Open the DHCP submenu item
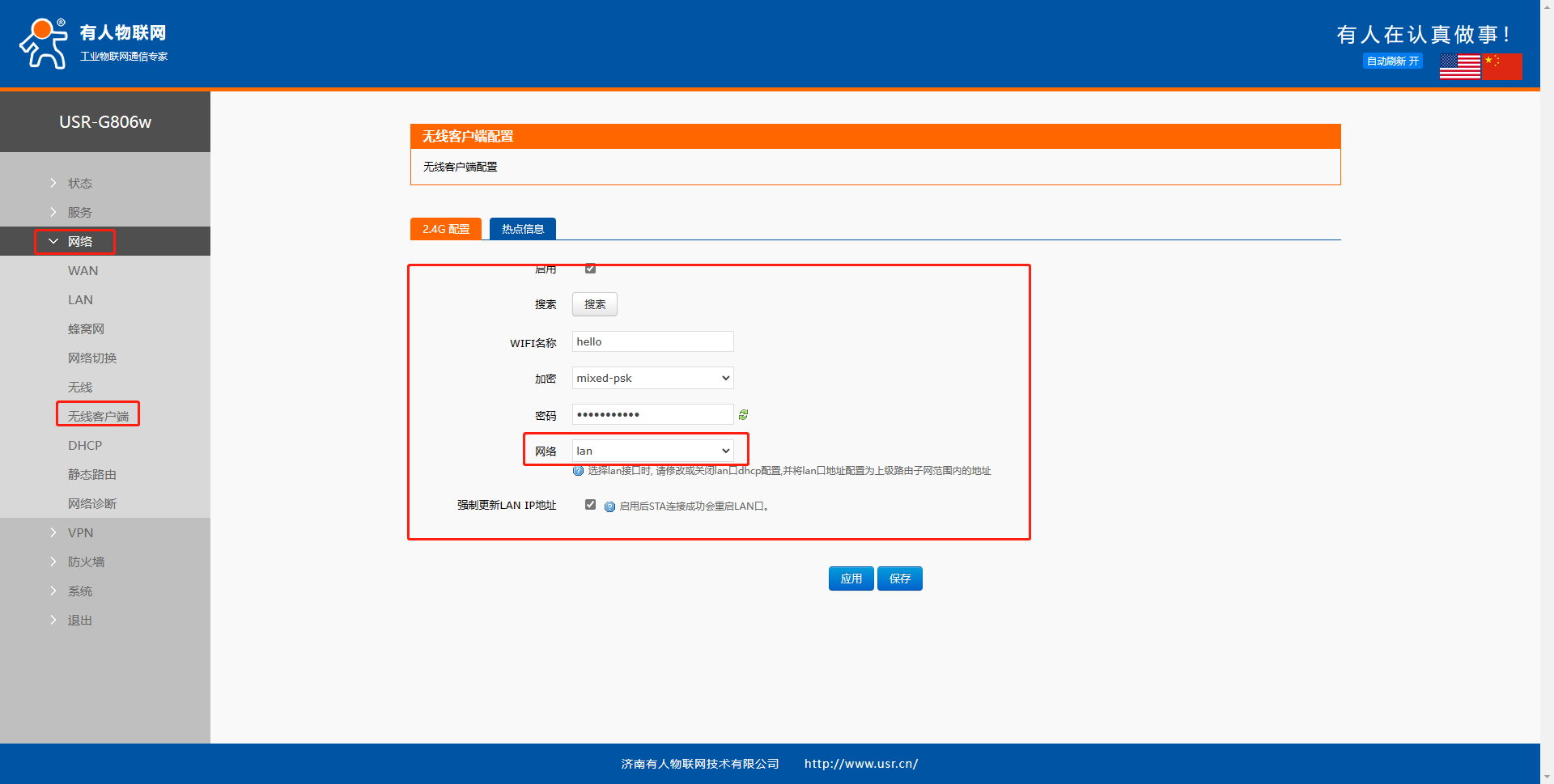 click(85, 445)
